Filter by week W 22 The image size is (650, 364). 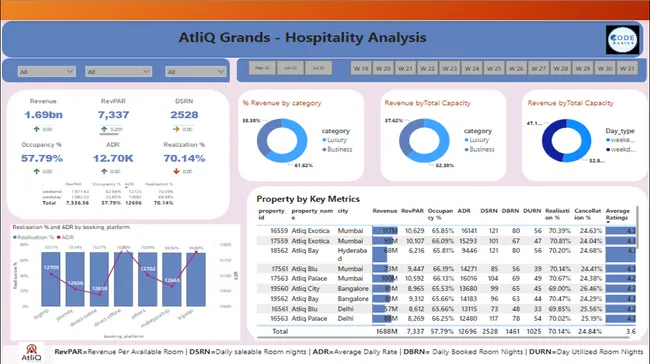pos(427,68)
